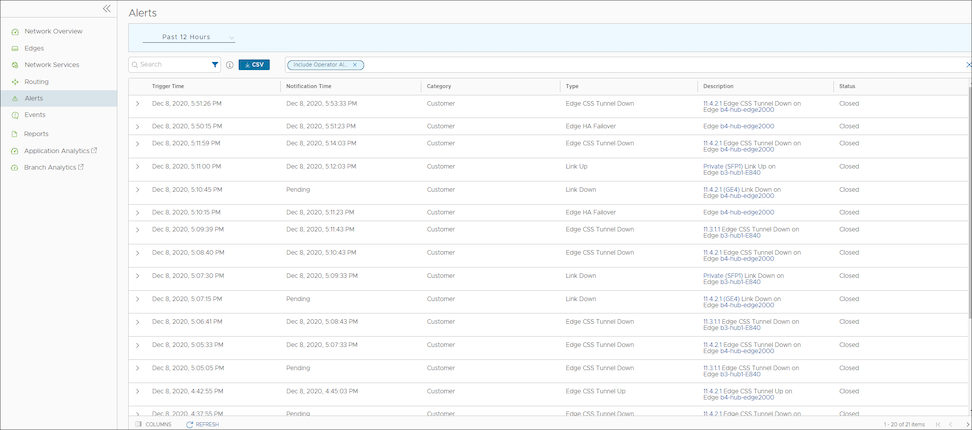The image size is (972, 430).
Task: Clear all filters with the X icon
Action: [967, 65]
